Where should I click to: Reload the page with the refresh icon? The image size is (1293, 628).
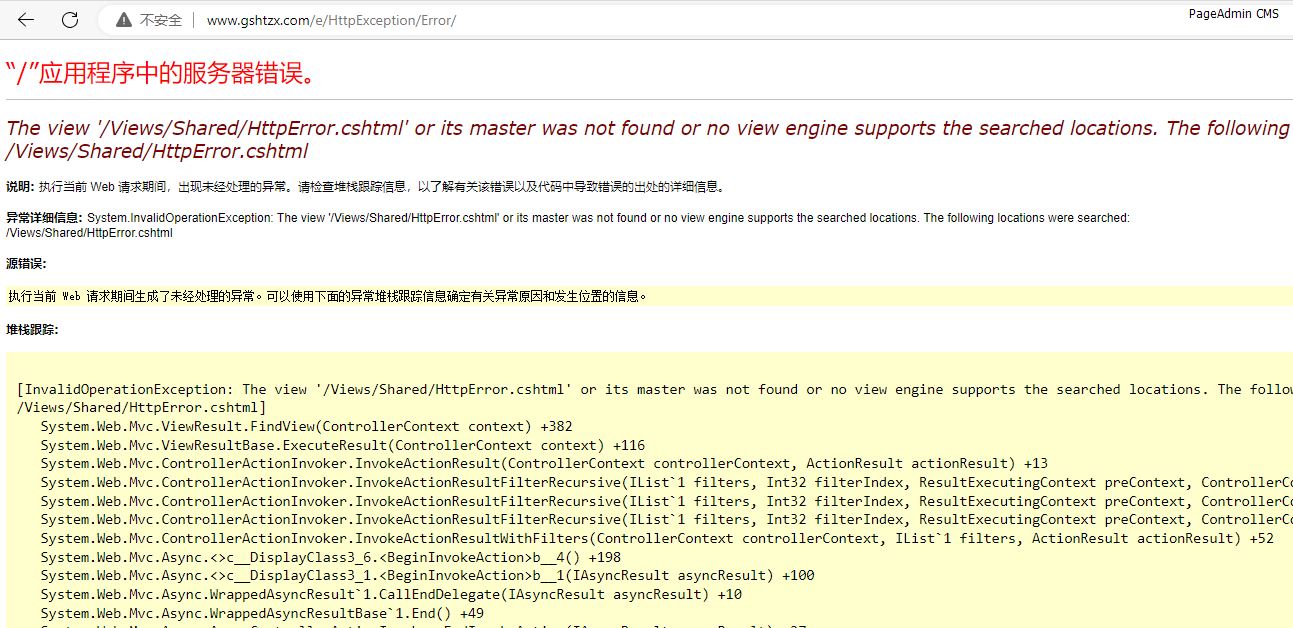click(x=70, y=20)
